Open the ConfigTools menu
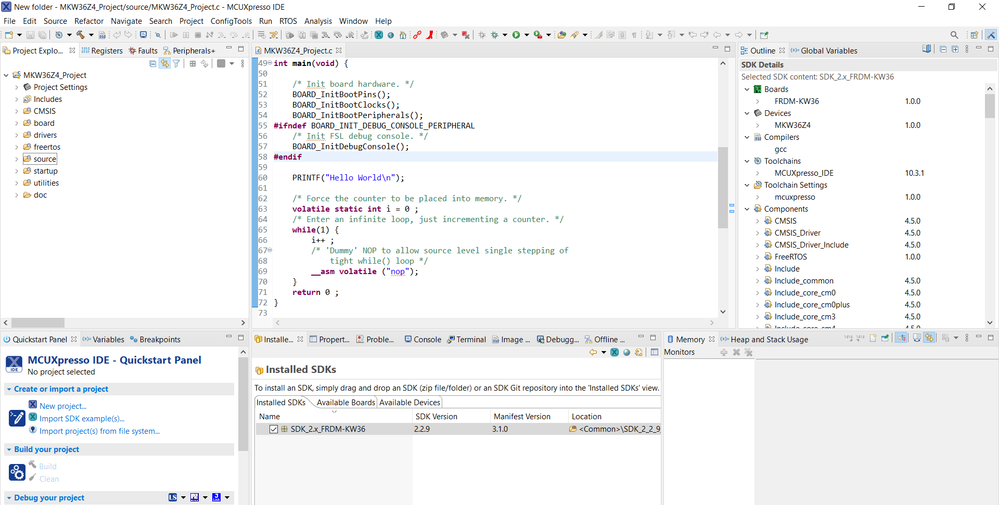This screenshot has width=999, height=505. [230, 21]
